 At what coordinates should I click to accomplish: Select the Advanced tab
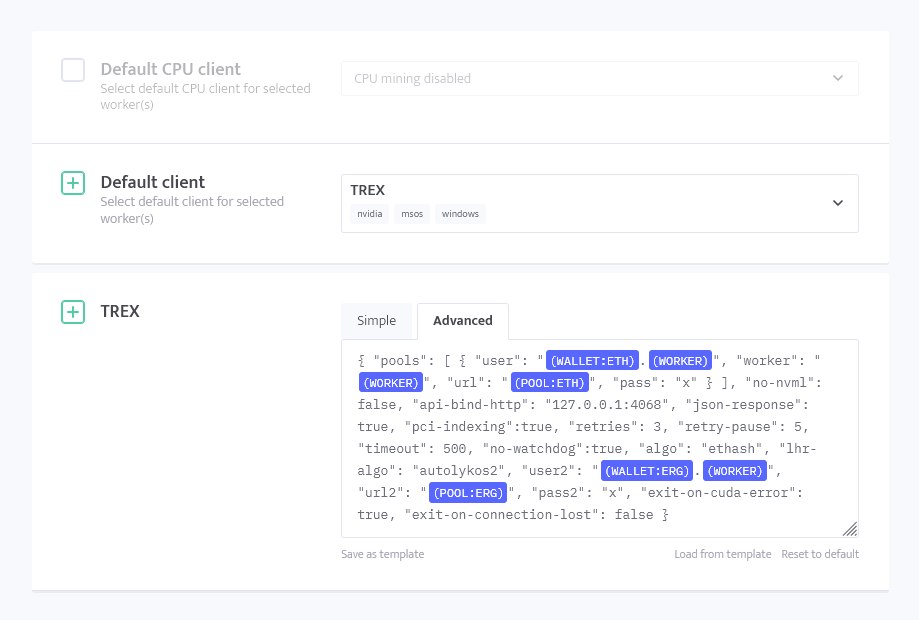tap(462, 321)
